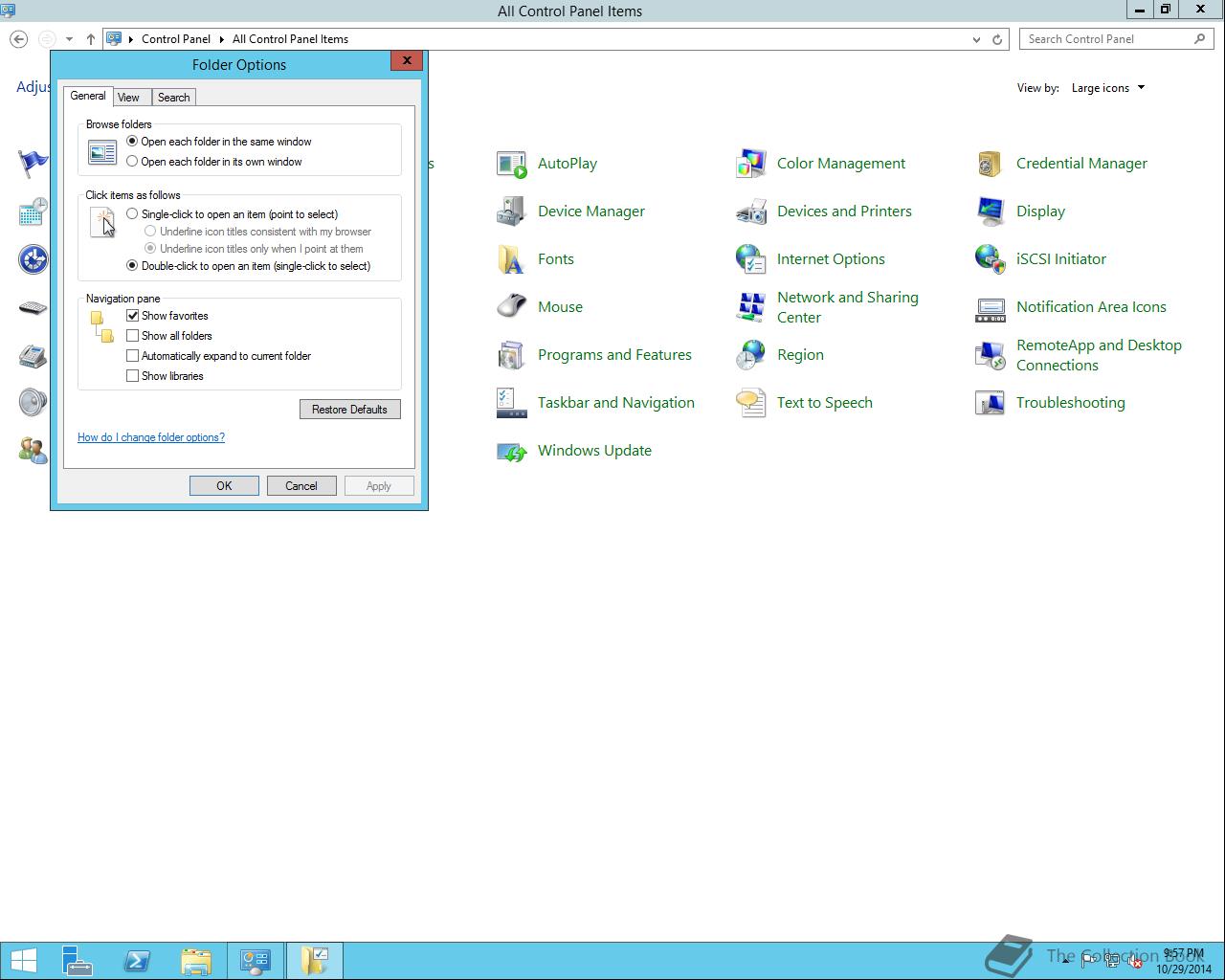Click All Control Panel Items breadcrumb
Image resolution: width=1225 pixels, height=980 pixels.
(x=290, y=39)
